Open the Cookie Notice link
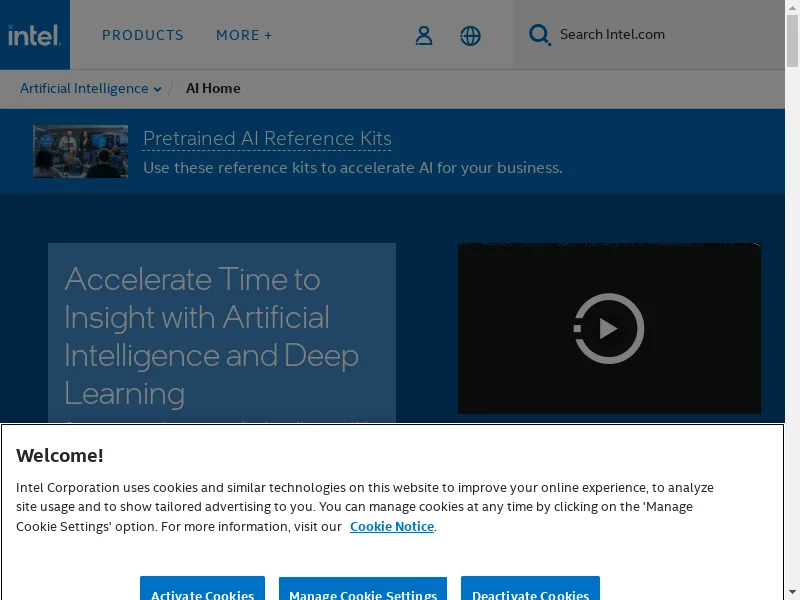 tap(392, 527)
